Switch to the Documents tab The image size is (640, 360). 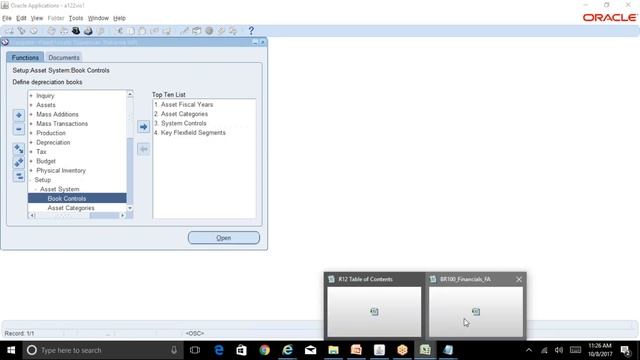(64, 58)
